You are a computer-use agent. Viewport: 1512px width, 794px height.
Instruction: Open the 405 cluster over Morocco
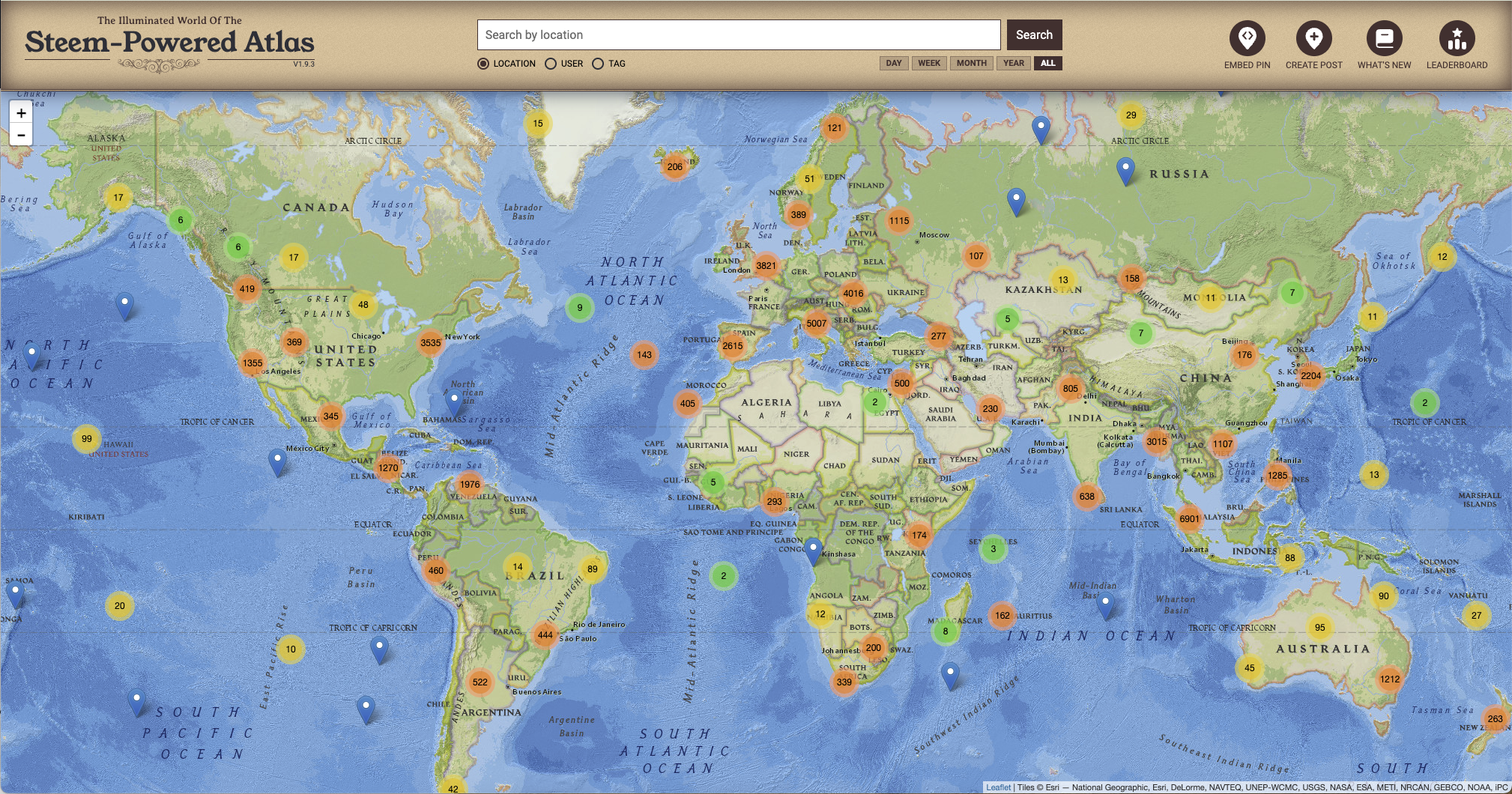688,403
